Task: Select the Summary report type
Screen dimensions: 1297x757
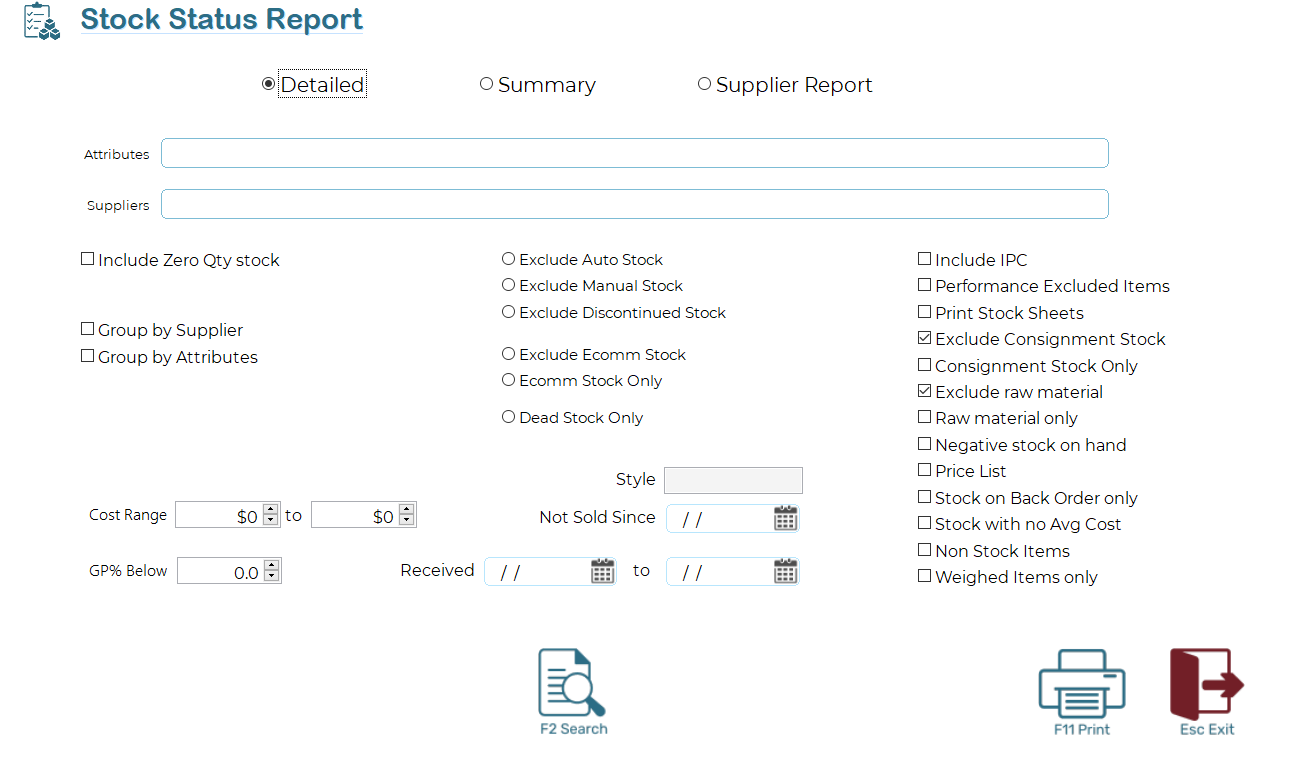Action: [x=487, y=85]
